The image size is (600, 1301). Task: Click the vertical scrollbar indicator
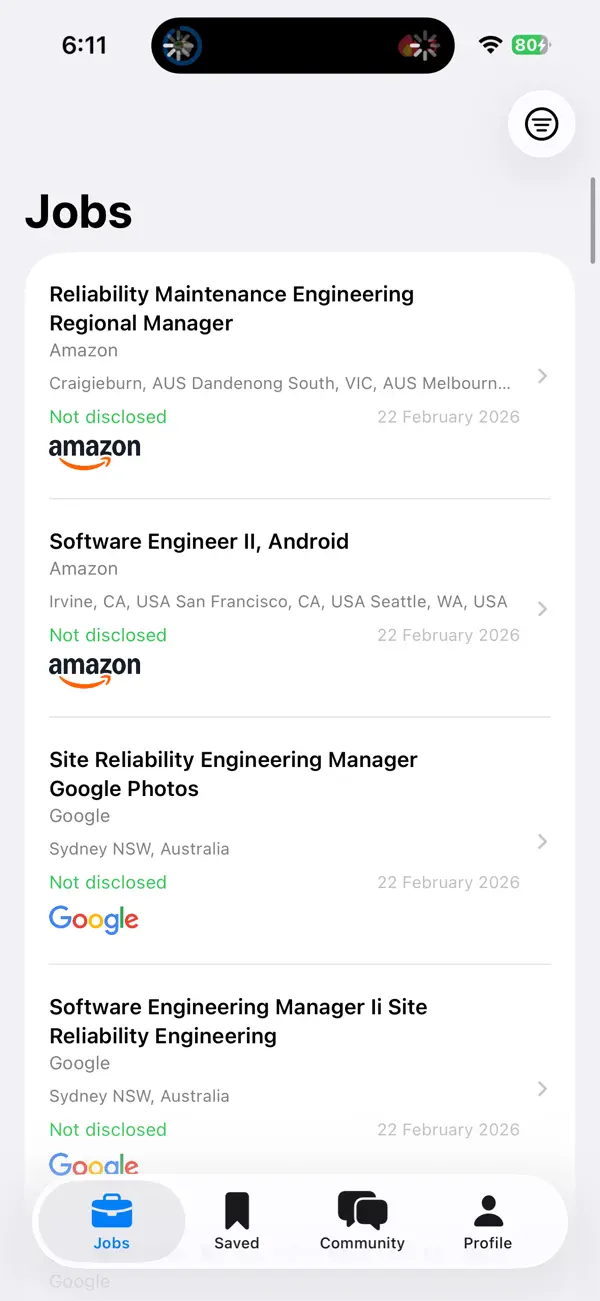[593, 219]
